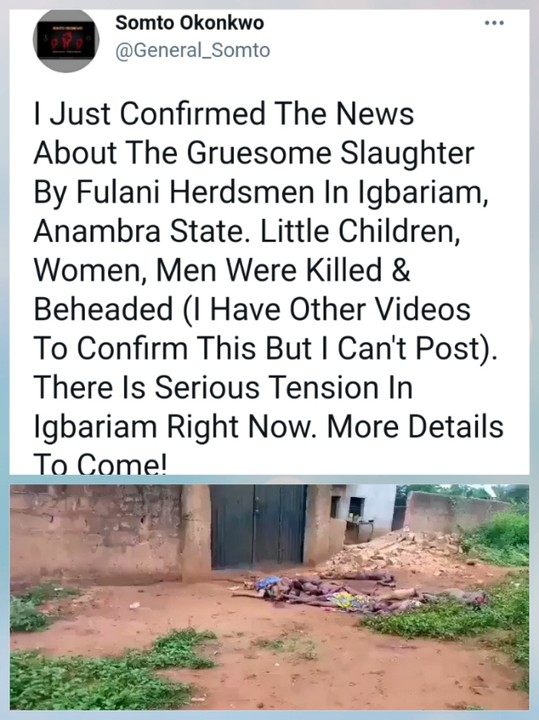This screenshot has height=720, width=539.
Task: Click the phrase 'Can't Post)' in the tweet
Action: [417, 349]
